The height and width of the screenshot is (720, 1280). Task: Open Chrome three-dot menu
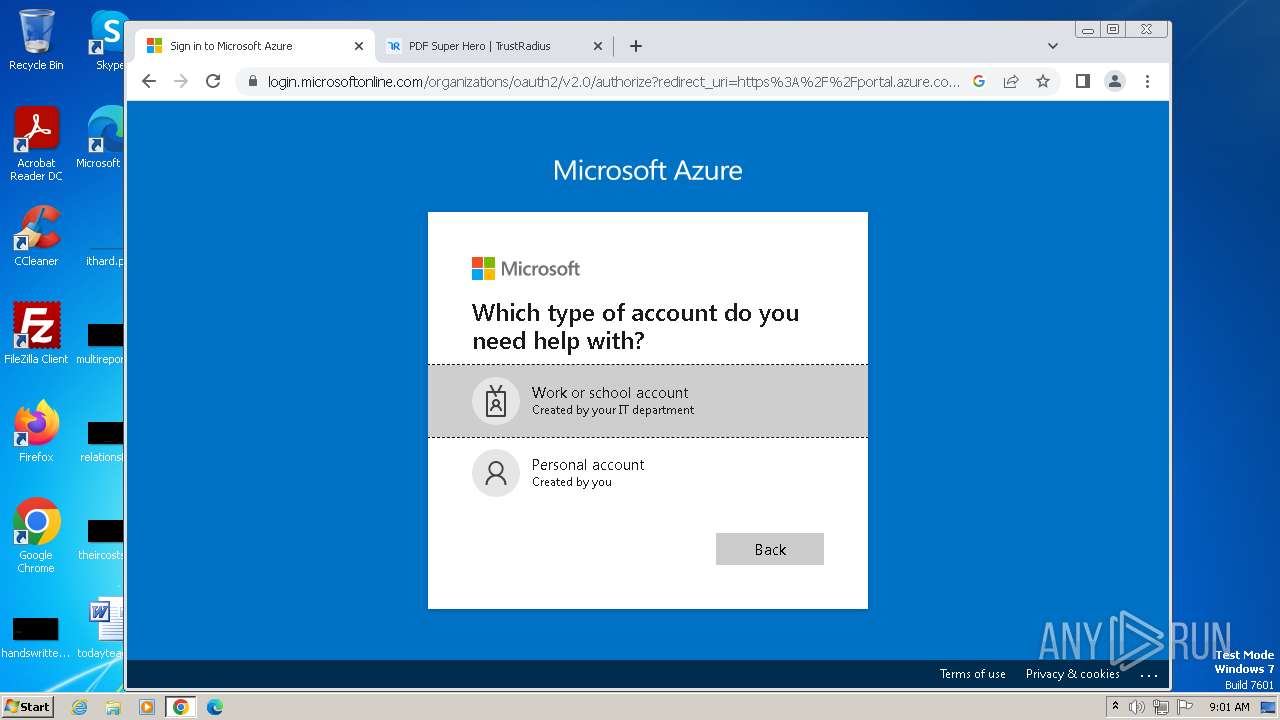[1147, 81]
